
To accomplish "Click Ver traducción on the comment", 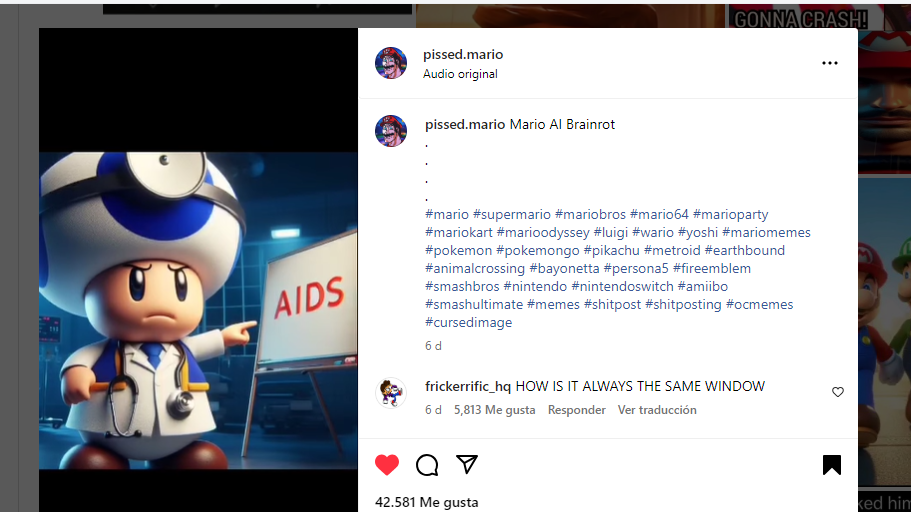I will coord(657,410).
